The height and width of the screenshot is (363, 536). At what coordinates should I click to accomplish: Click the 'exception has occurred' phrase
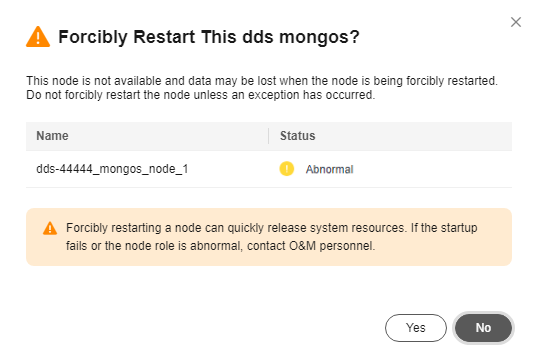pos(311,95)
